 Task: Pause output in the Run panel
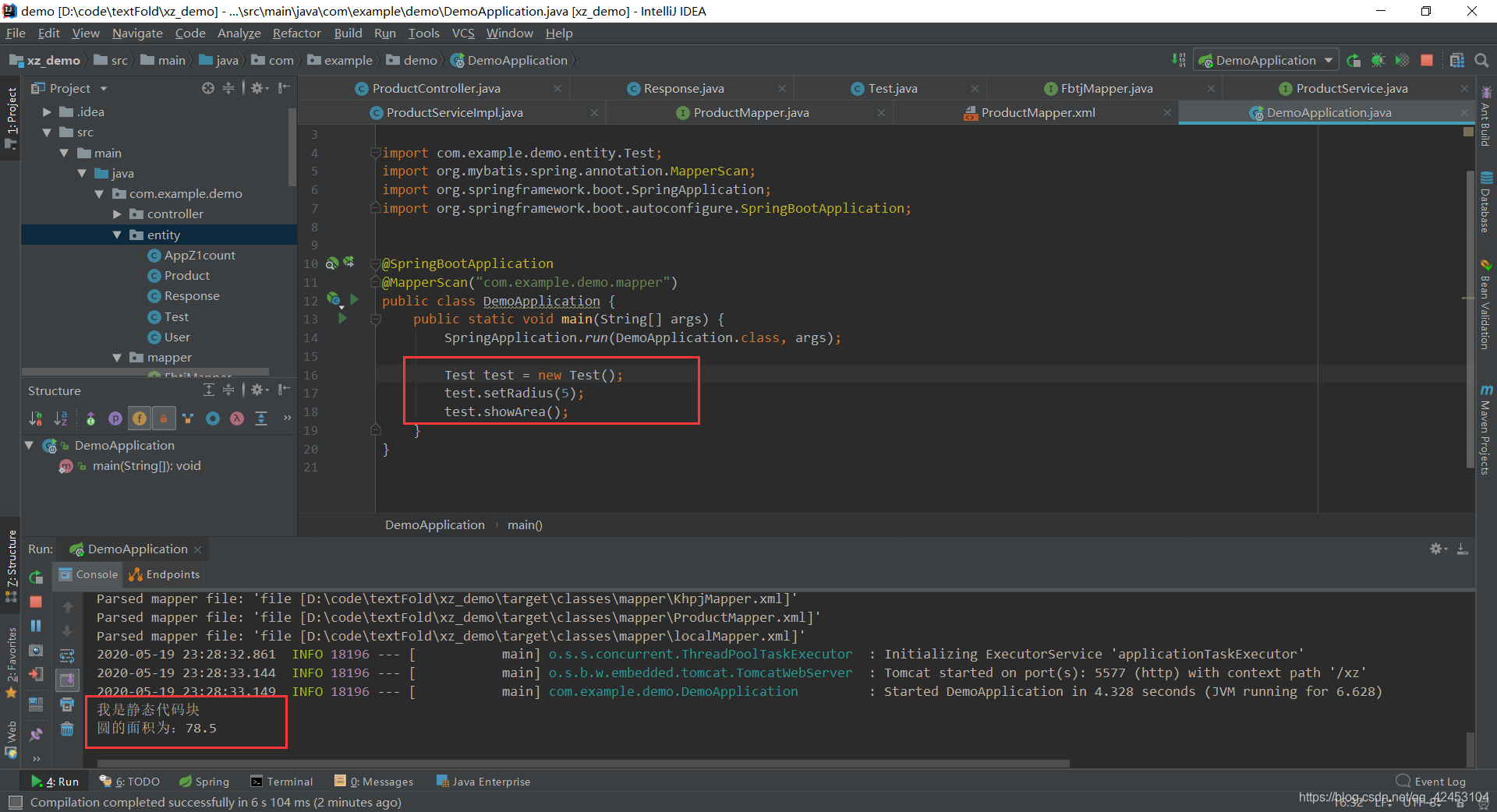point(36,626)
